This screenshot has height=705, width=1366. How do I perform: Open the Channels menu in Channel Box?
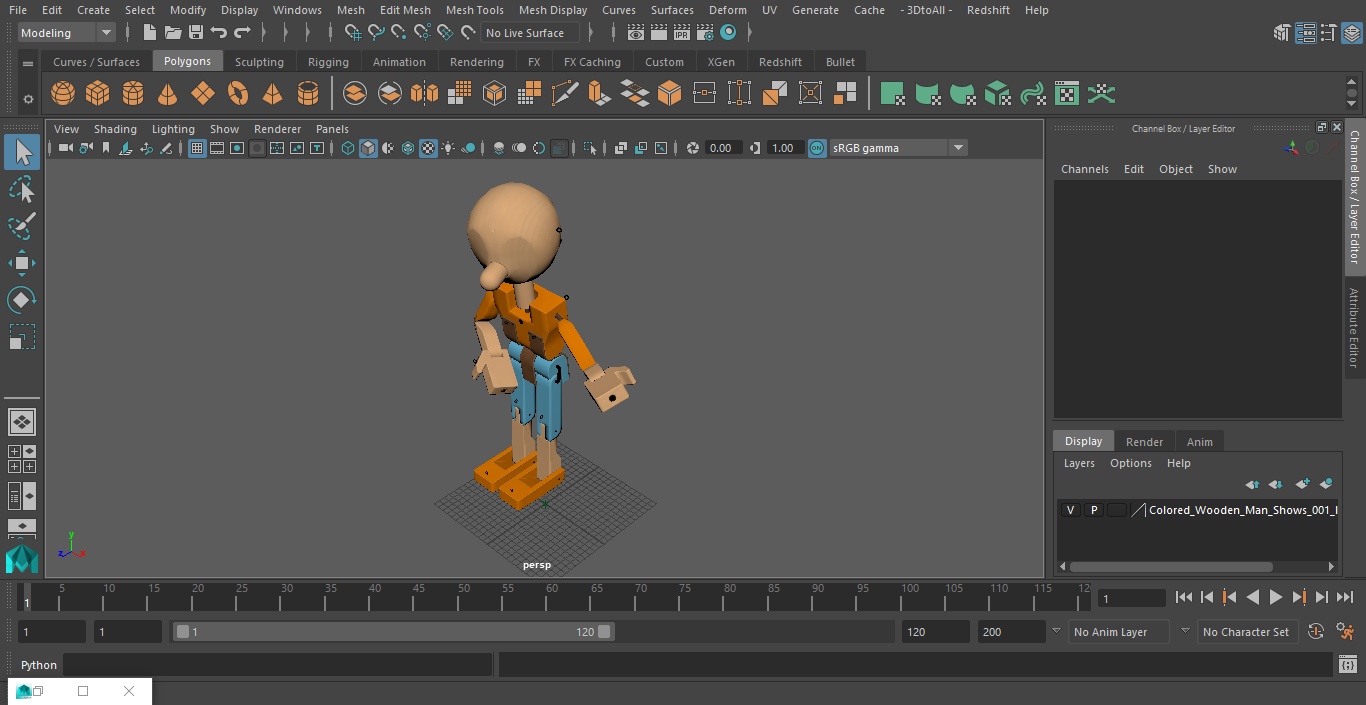pos(1085,169)
